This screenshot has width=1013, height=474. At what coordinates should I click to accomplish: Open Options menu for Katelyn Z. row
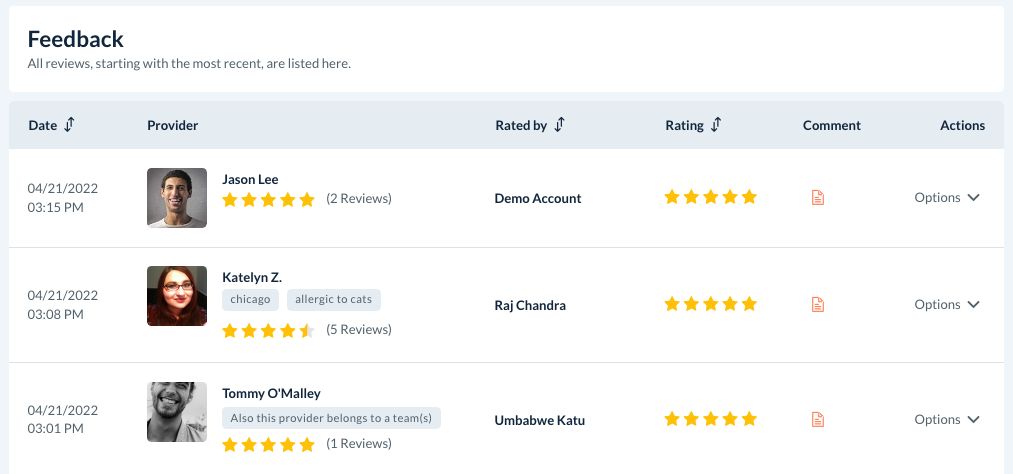[946, 304]
